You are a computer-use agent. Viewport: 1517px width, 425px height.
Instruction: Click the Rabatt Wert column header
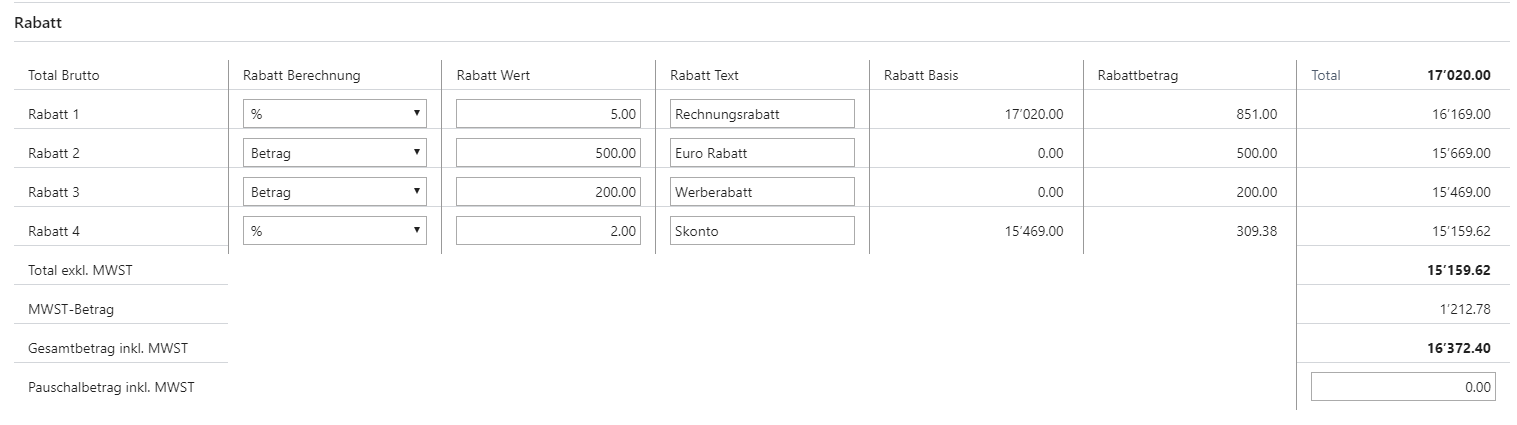click(x=493, y=75)
